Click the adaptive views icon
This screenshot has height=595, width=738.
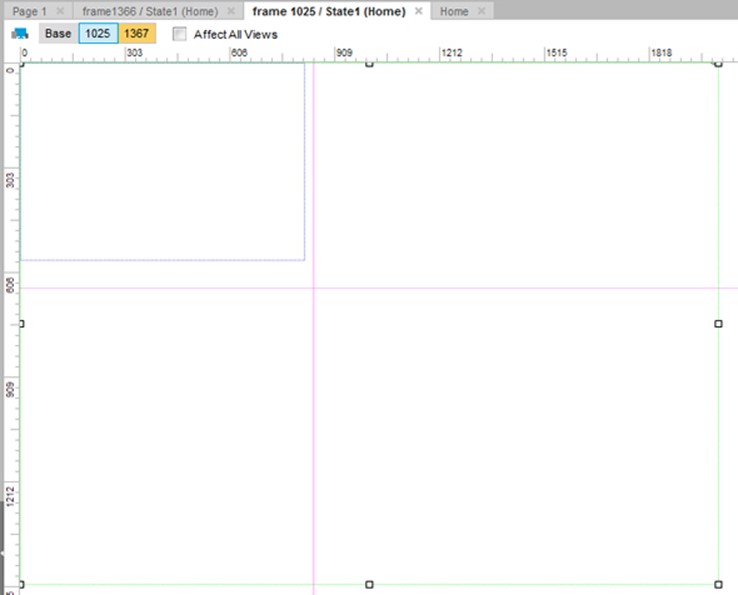[x=20, y=33]
